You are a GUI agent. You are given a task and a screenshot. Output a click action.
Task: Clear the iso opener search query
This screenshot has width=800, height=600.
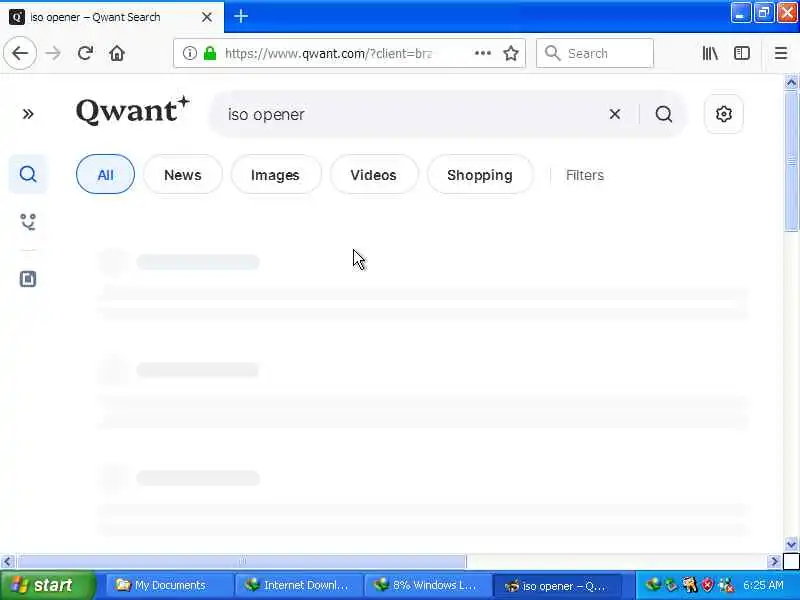coord(615,114)
